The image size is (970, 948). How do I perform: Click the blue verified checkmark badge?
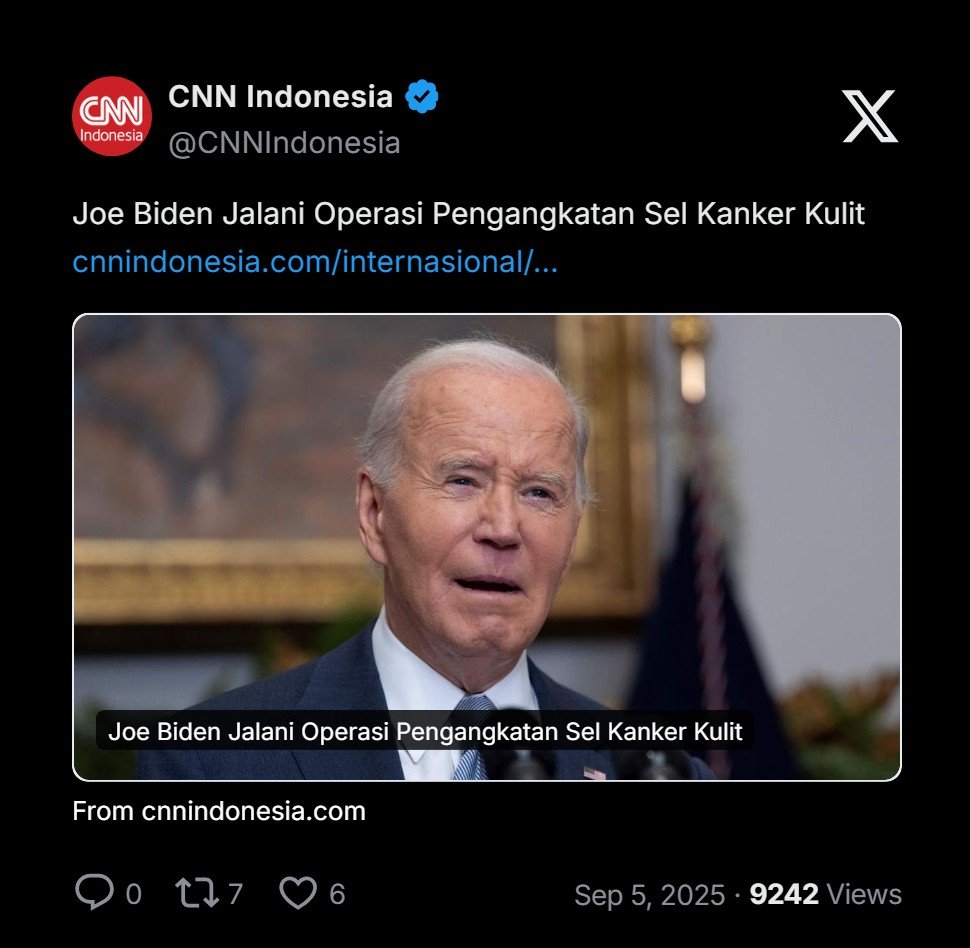pyautogui.click(x=422, y=97)
